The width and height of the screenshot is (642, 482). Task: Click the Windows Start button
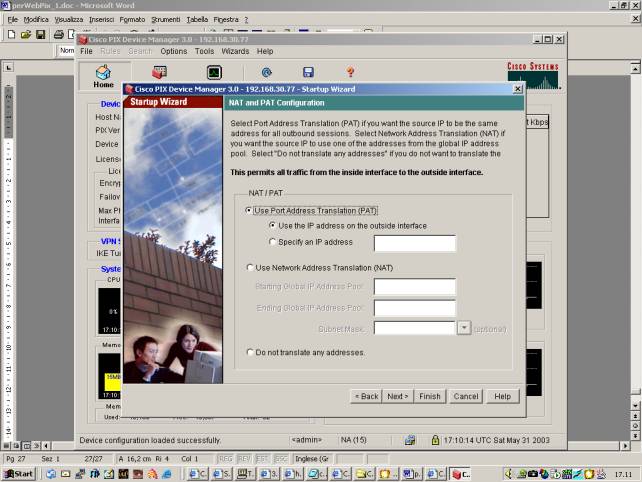point(18,474)
